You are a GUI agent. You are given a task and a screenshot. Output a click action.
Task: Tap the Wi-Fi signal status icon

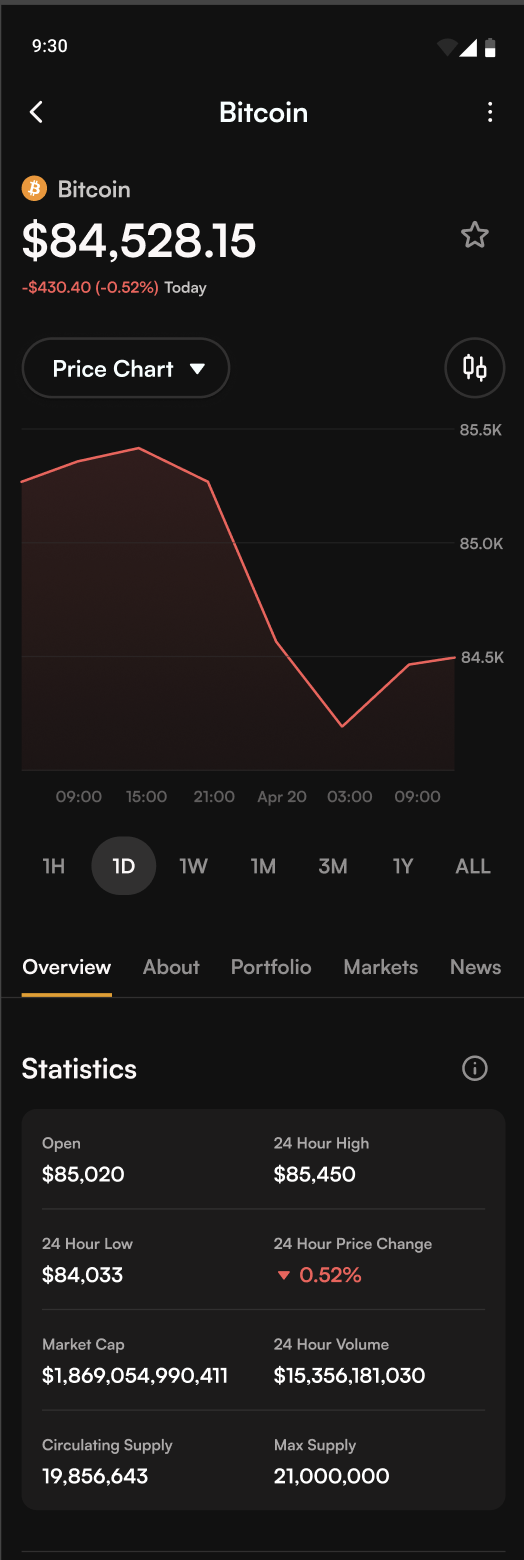coord(447,47)
